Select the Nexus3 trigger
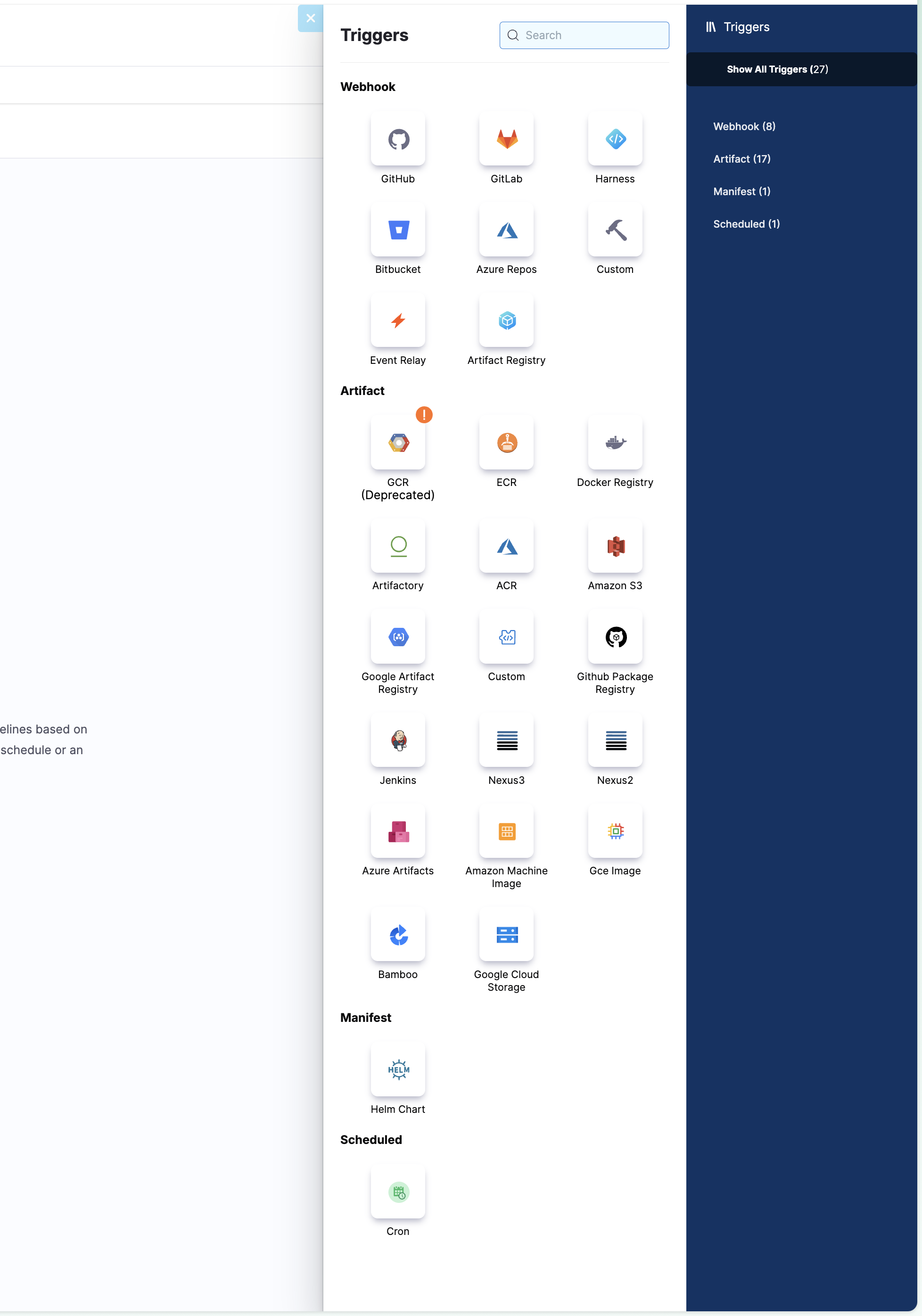922x1316 pixels. [507, 740]
